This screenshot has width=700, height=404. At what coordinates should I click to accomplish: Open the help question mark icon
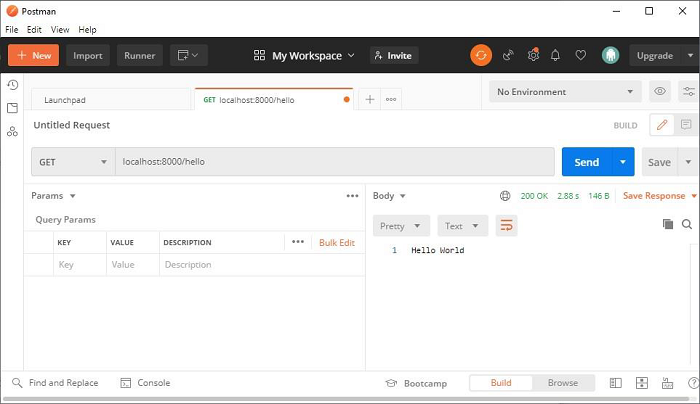tap(694, 383)
